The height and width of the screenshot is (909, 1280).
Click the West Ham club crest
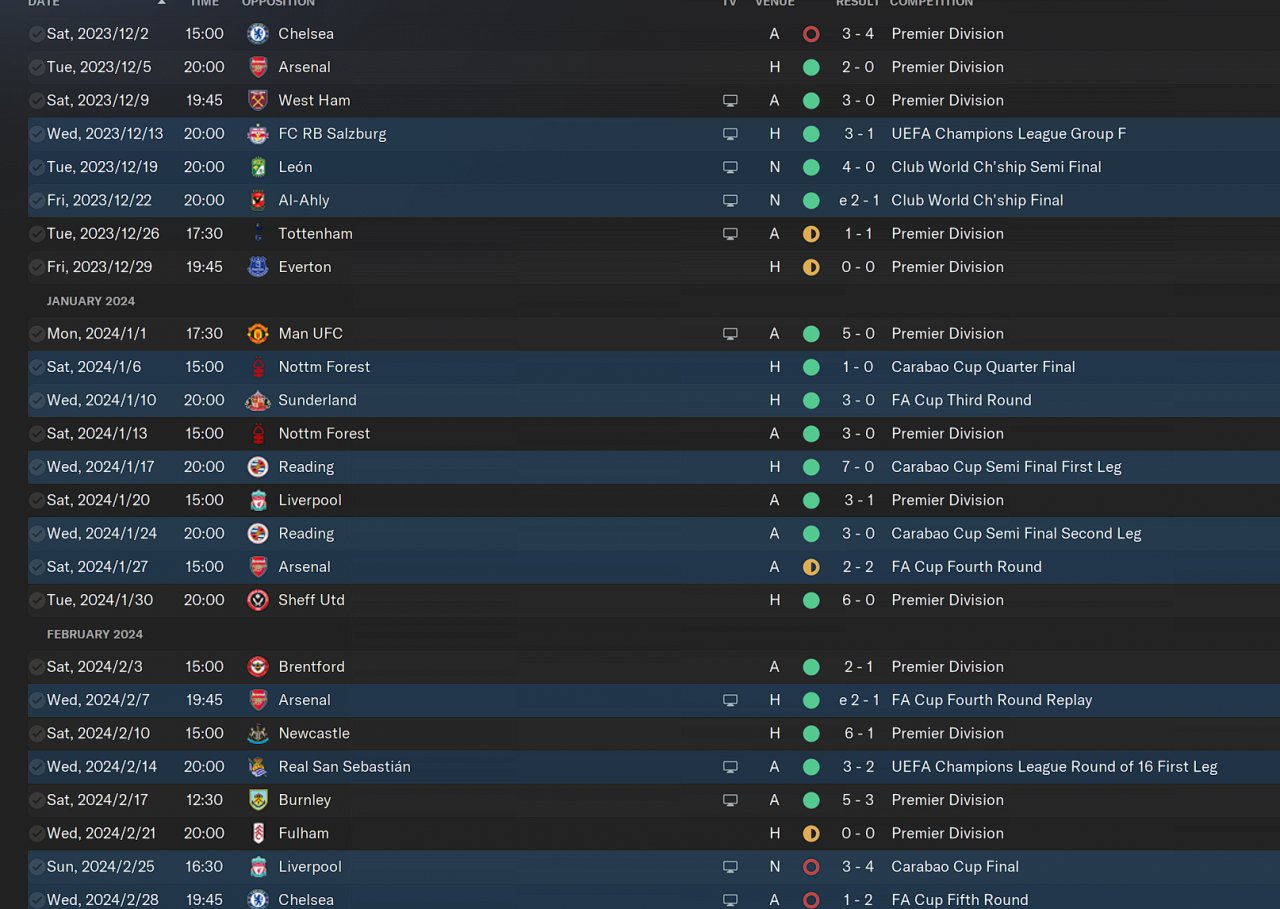(257, 100)
